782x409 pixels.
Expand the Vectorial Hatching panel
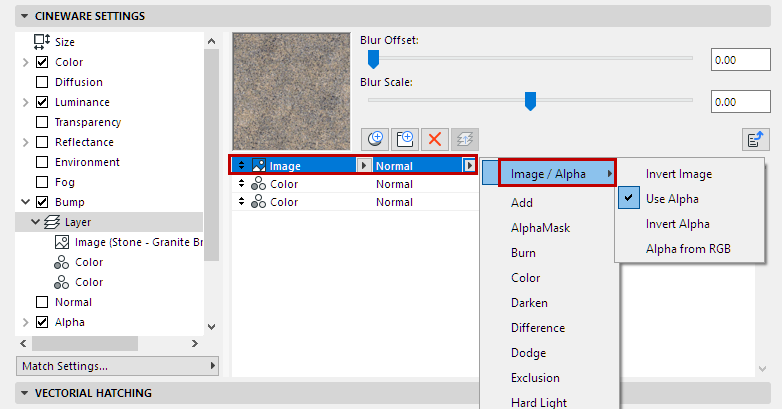click(x=24, y=393)
